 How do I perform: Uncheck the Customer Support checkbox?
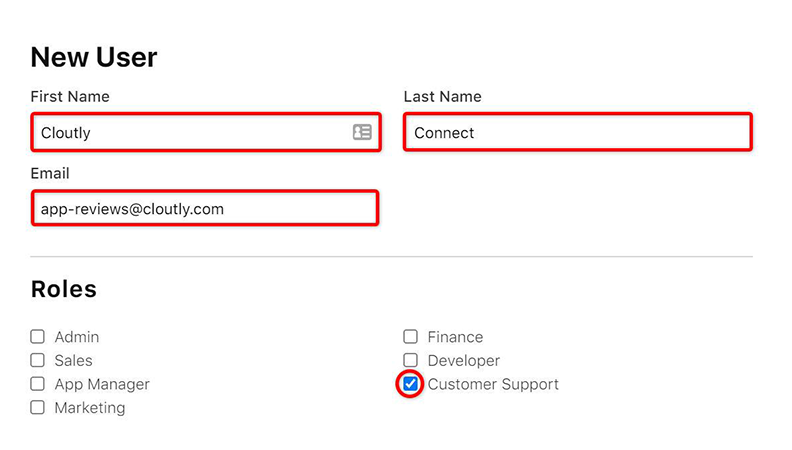click(410, 384)
